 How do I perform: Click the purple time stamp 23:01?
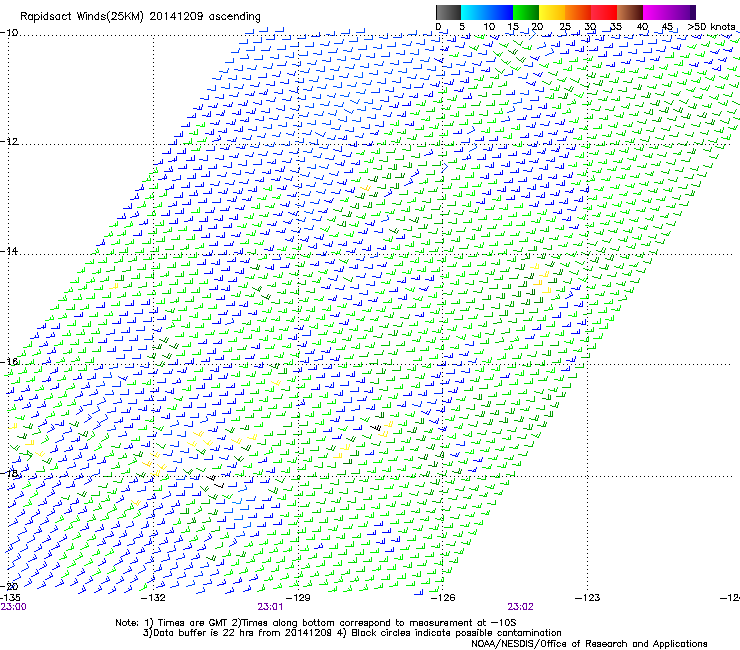coord(270,607)
